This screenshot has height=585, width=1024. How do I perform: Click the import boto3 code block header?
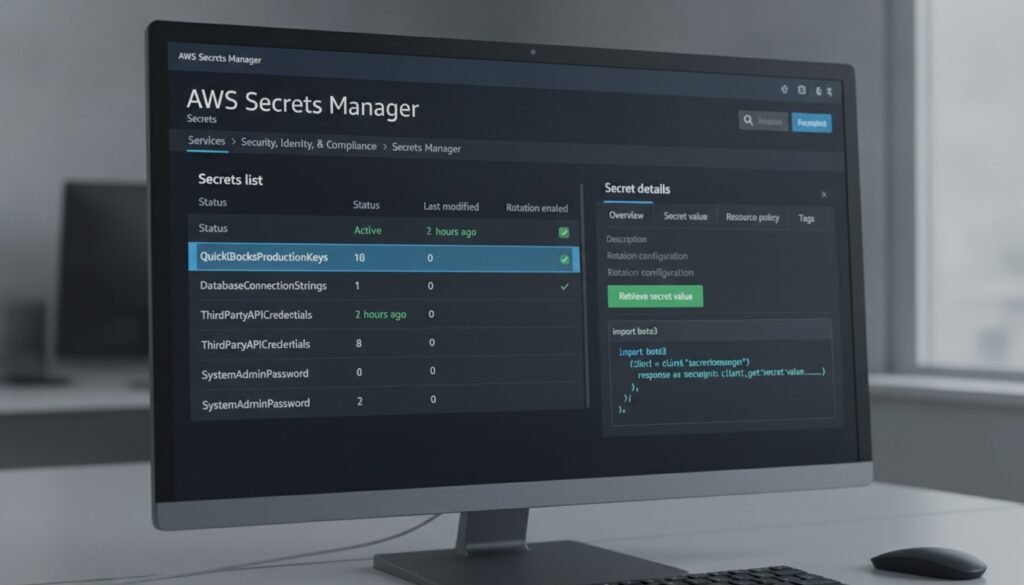tap(720, 331)
